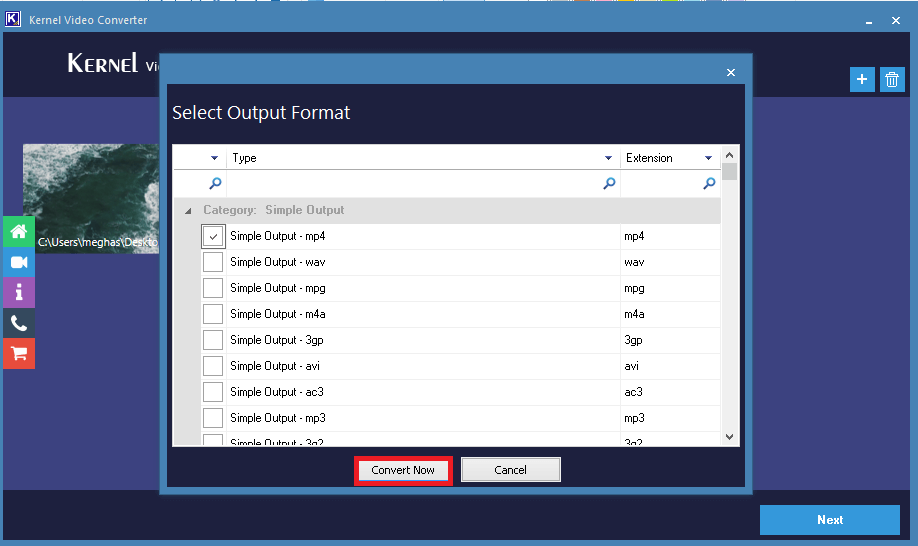Open the Home sidebar icon

pyautogui.click(x=19, y=231)
